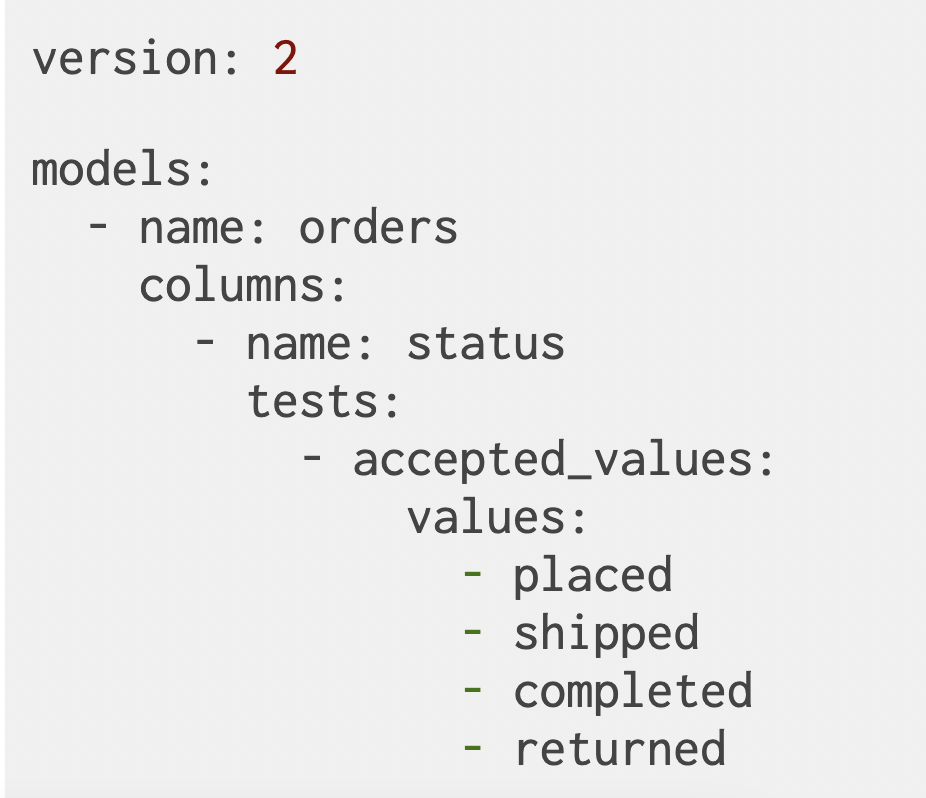Click the "returned" list value
The image size is (926, 798).
click(619, 749)
